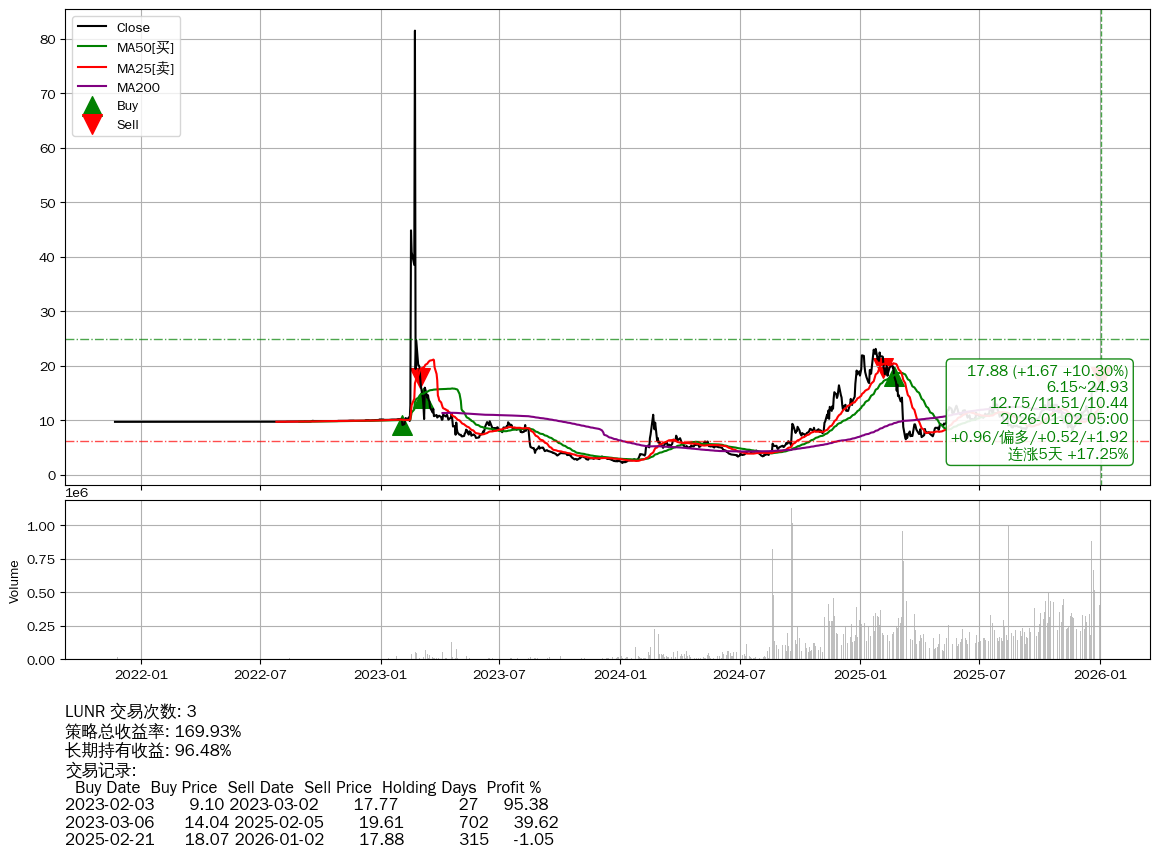This screenshot has height=857, width=1160.
Task: Click the green Buy triangle in the legend
Action: pyautogui.click(x=92, y=106)
